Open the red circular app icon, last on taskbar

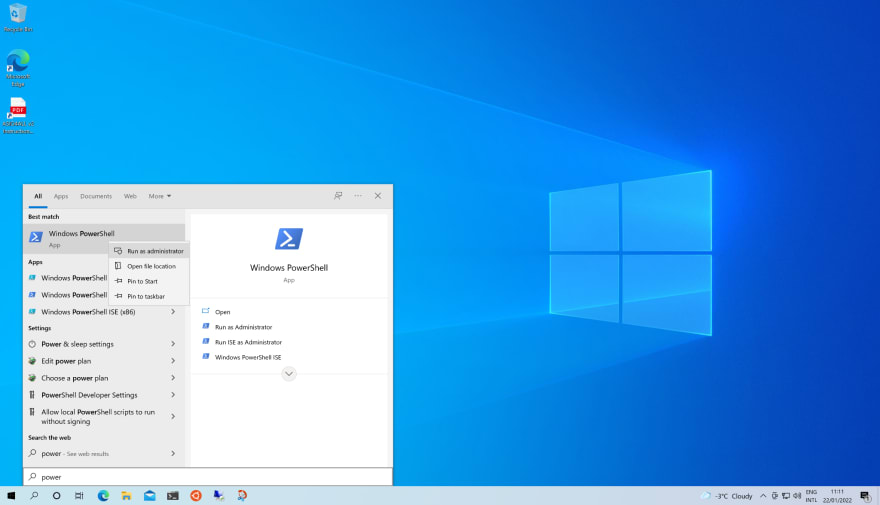click(242, 495)
